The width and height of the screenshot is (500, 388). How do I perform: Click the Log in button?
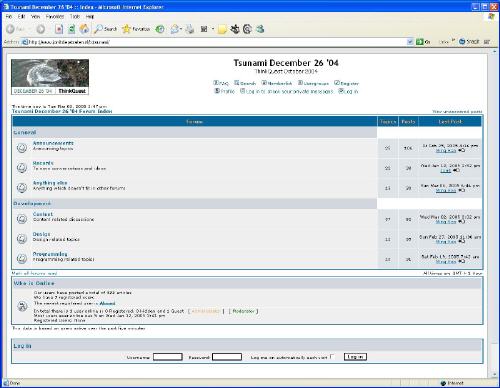click(355, 357)
